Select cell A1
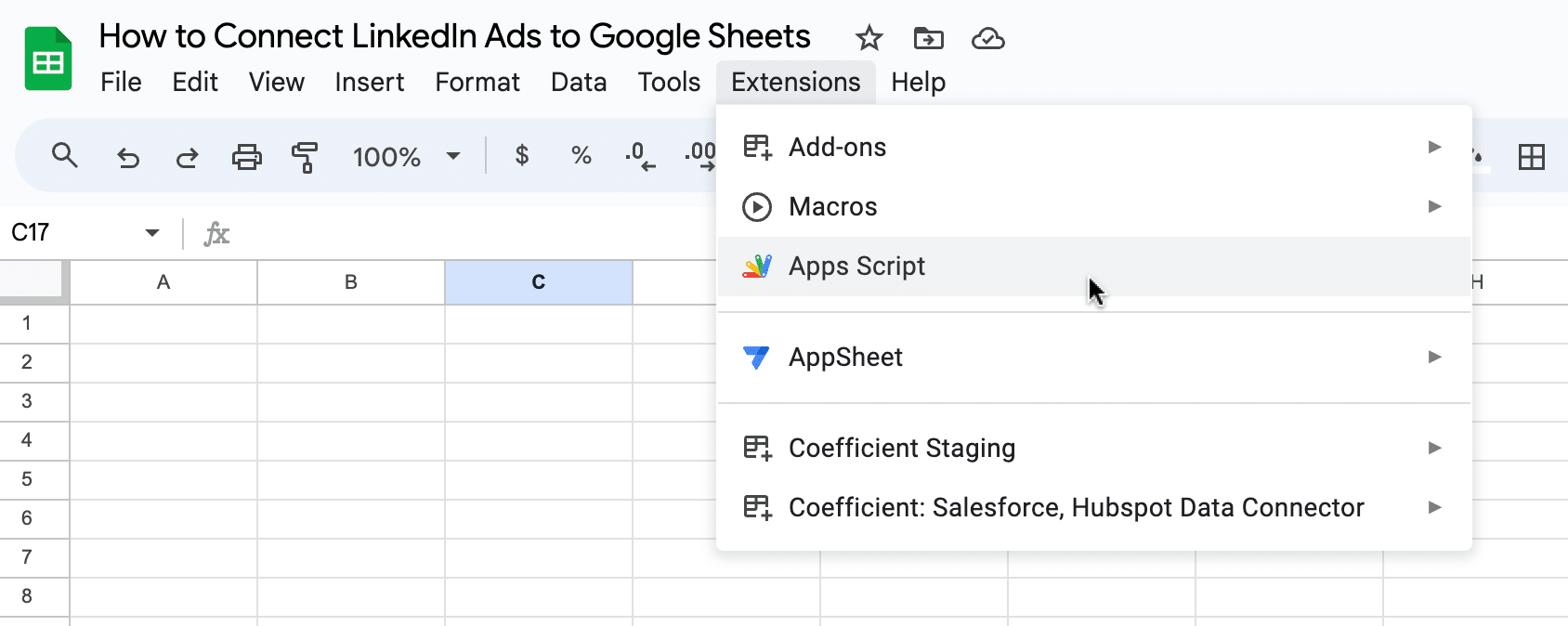This screenshot has width=1568, height=626. coord(163,324)
